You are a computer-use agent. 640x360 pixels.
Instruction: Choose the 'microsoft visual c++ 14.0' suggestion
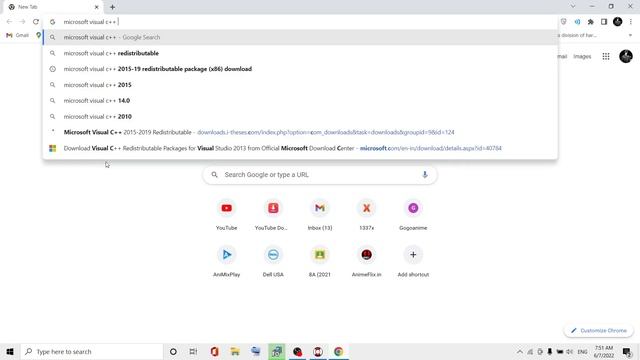(x=300, y=100)
